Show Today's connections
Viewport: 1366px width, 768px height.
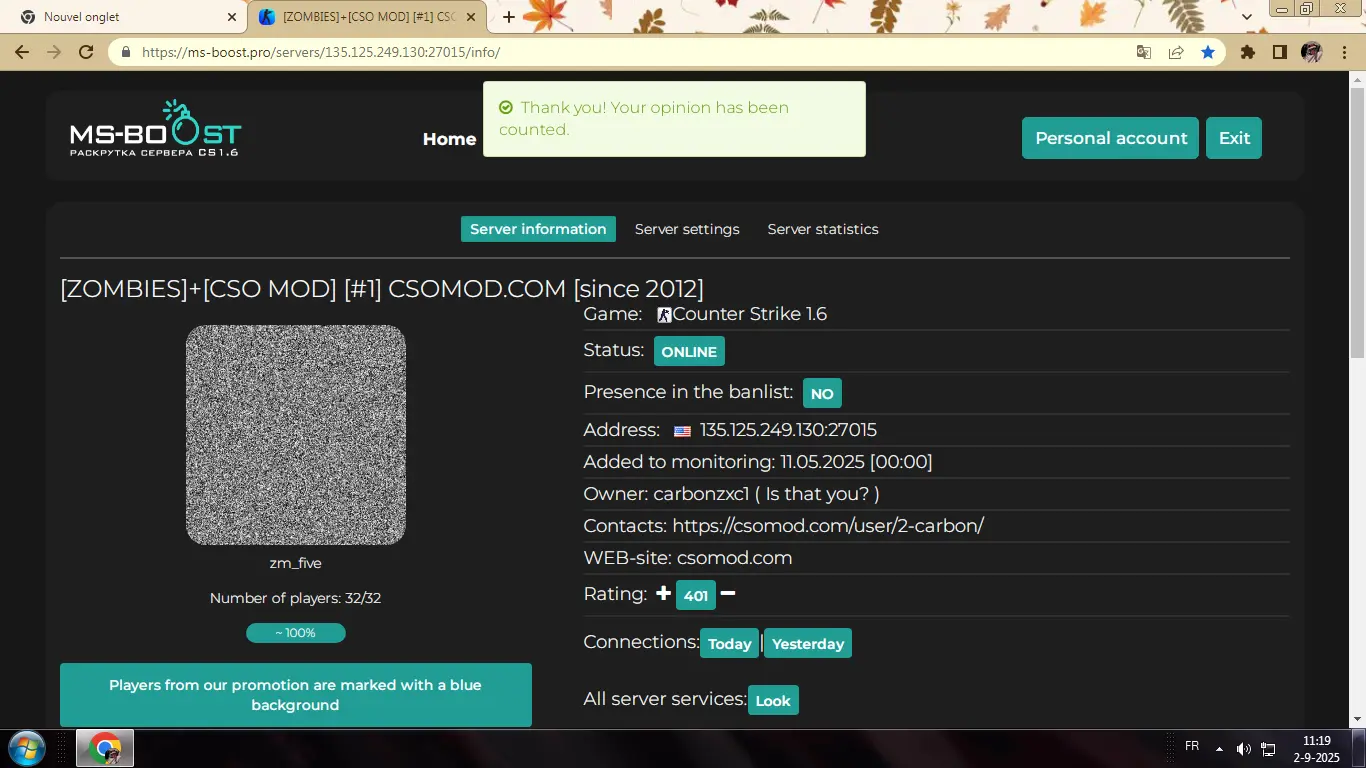729,644
